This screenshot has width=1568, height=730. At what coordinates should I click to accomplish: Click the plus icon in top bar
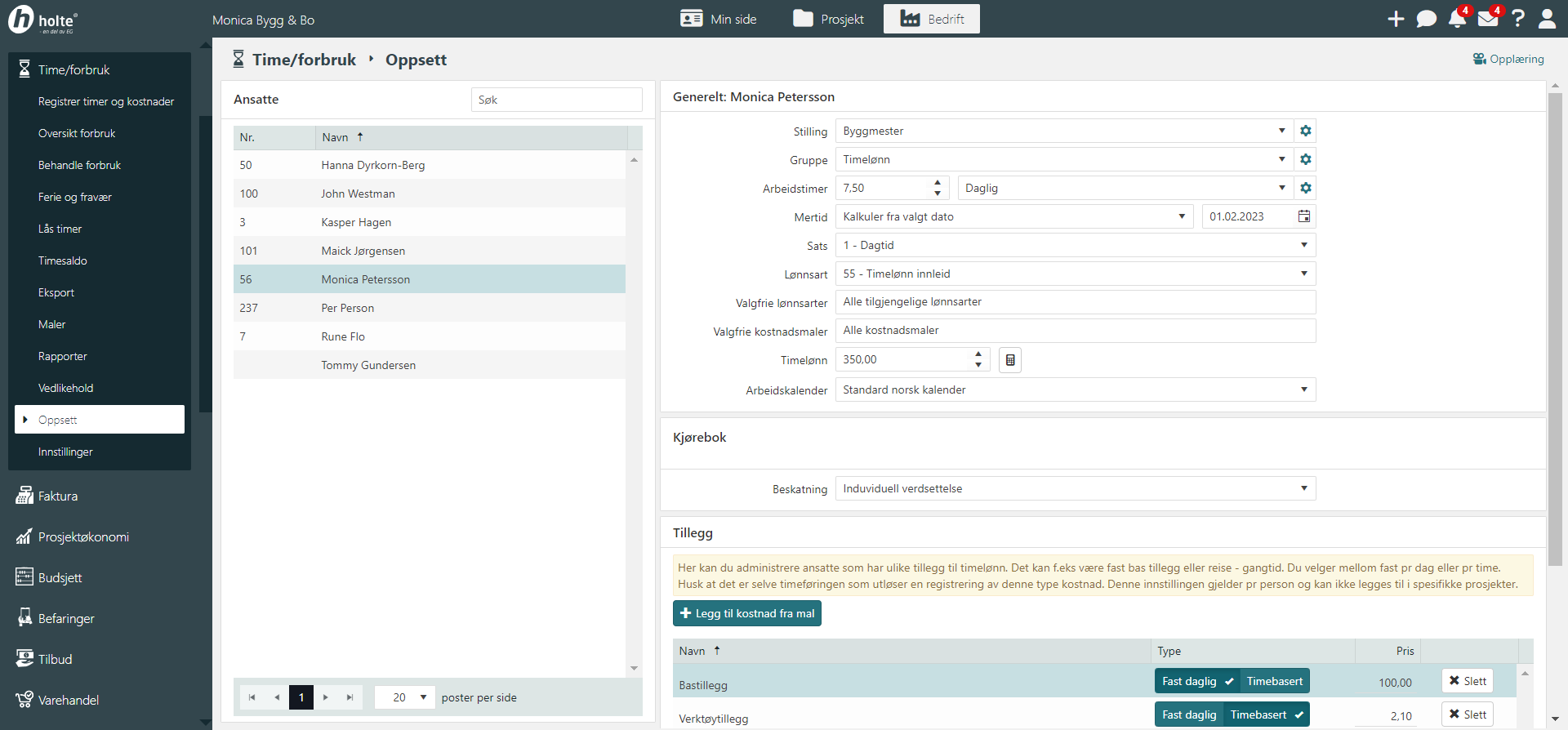coord(1396,19)
